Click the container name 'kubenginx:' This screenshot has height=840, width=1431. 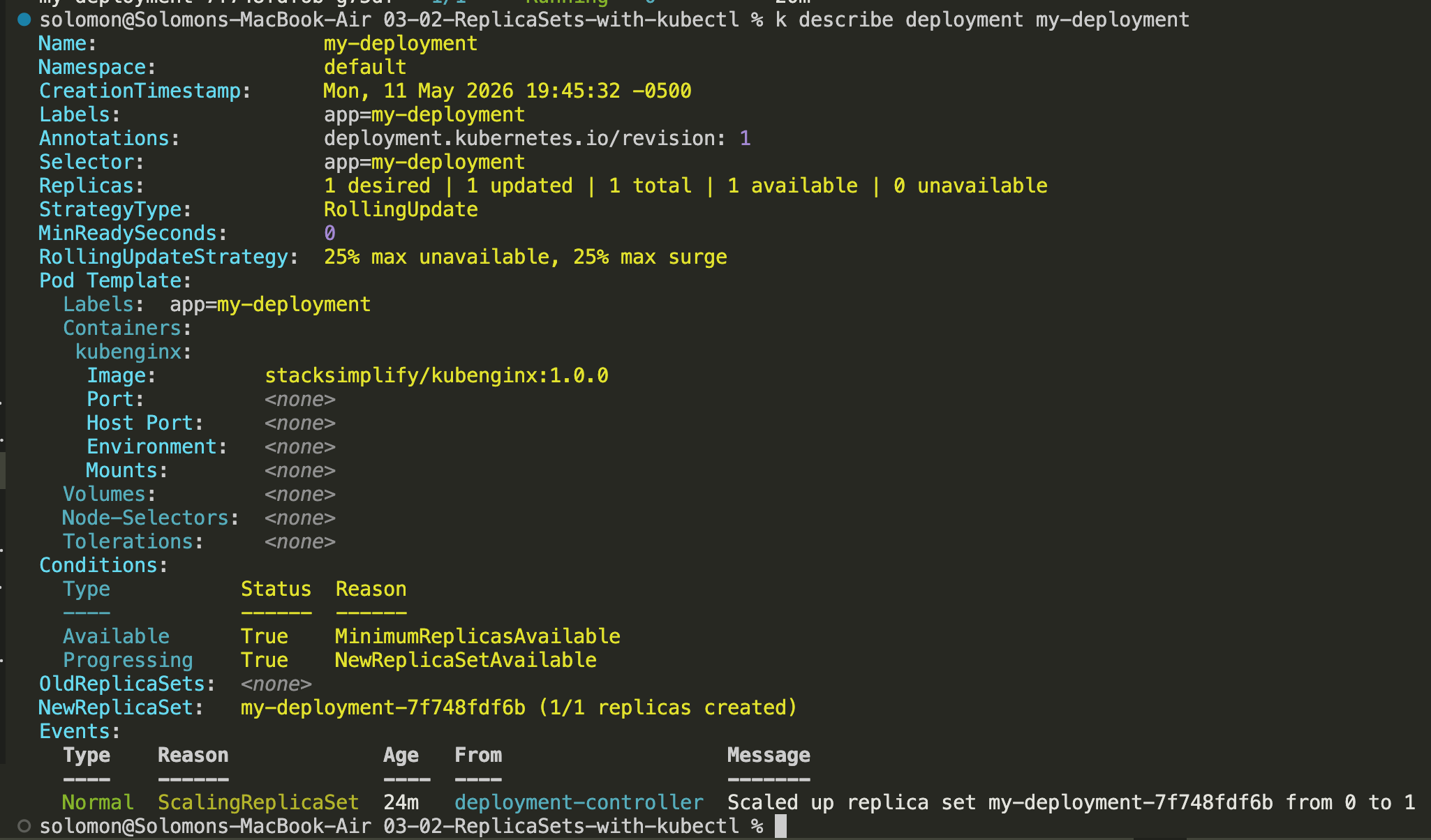pyautogui.click(x=133, y=352)
